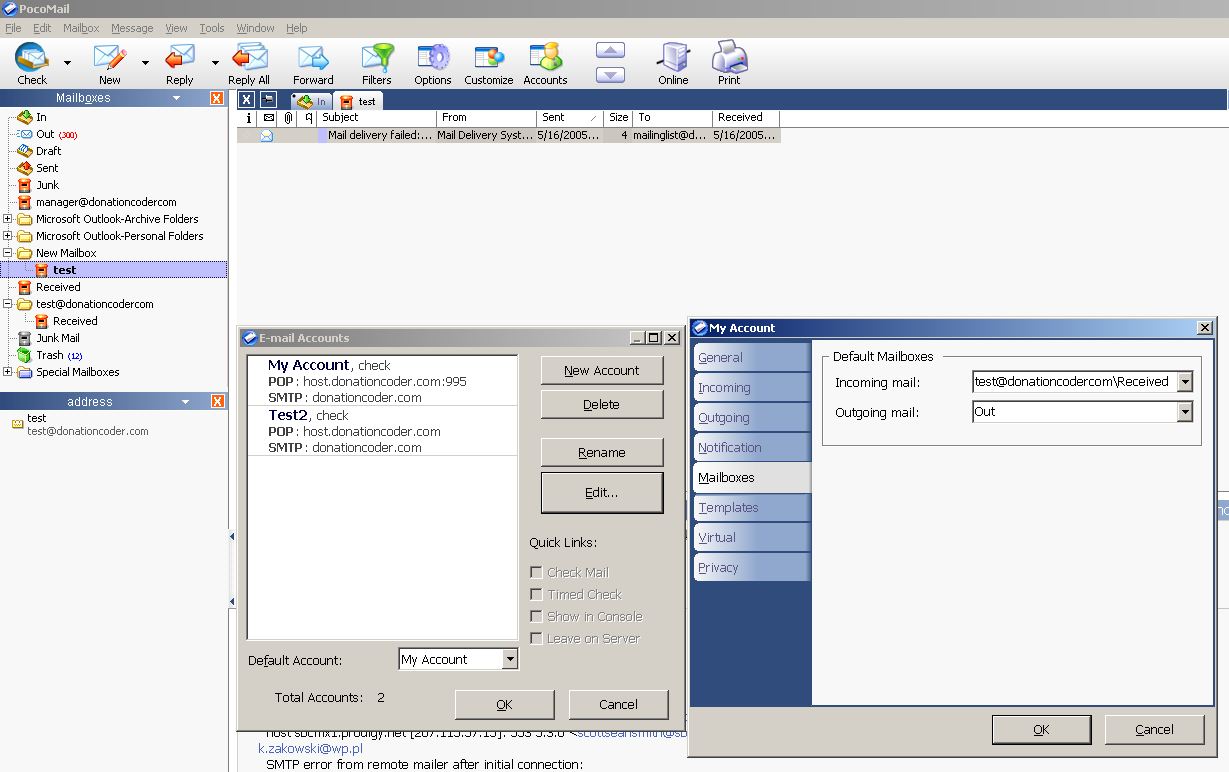Open the Outgoing mail mailbox dropdown
1229x772 pixels.
click(1185, 411)
